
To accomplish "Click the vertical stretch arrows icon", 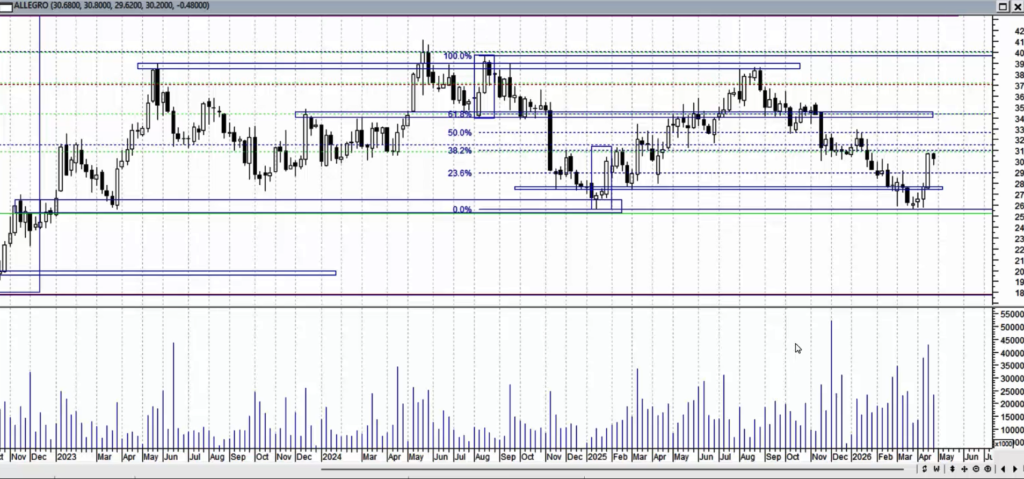I will pyautogui.click(x=950, y=468).
